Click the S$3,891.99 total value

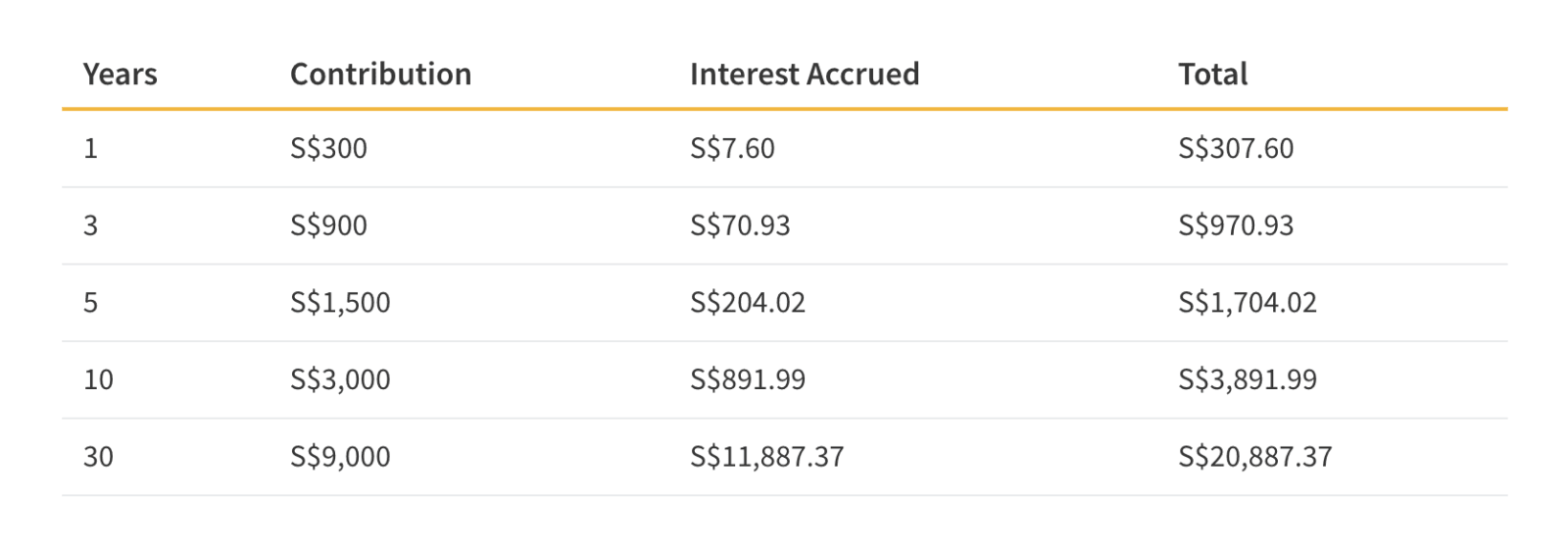[1248, 379]
